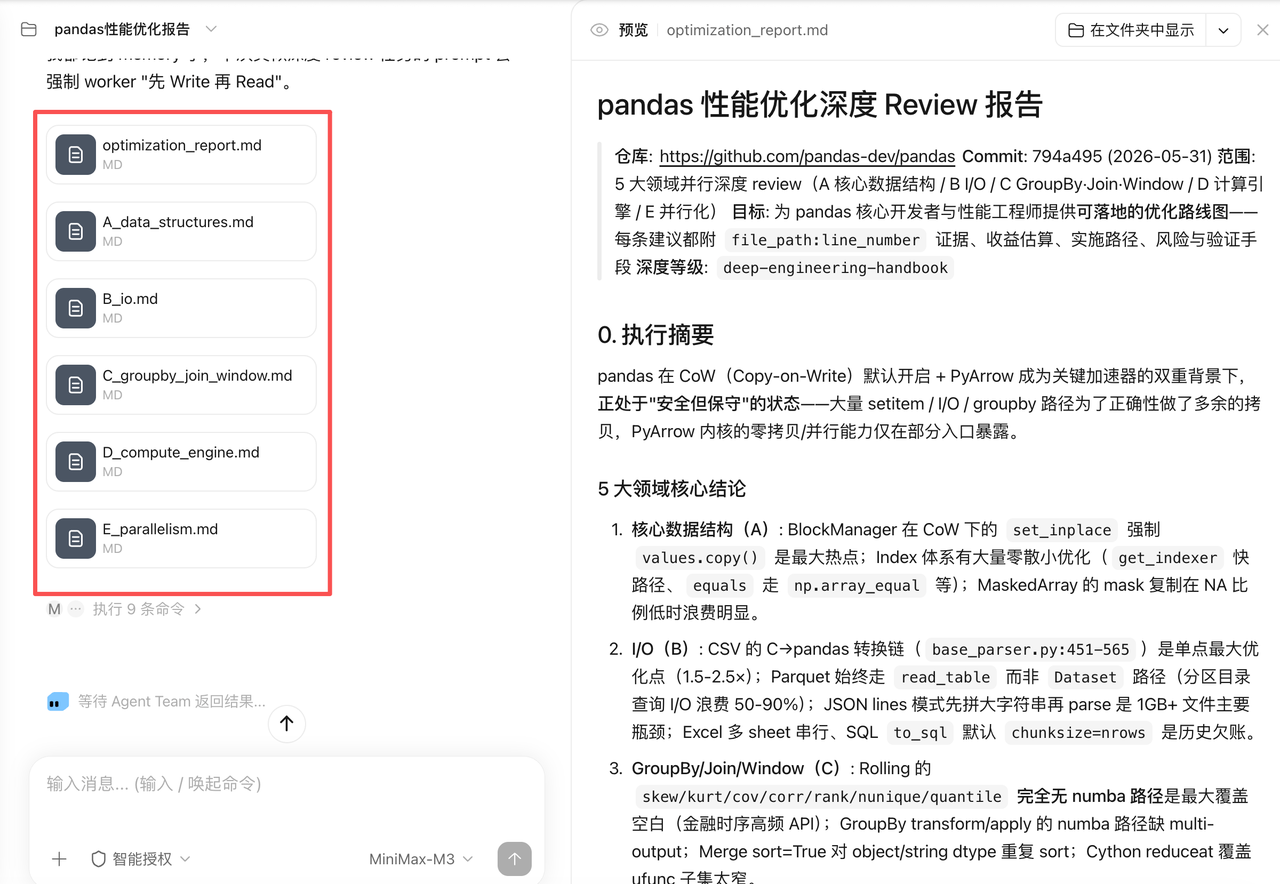Screen dimensions: 1280x884
Task: Click the chunksize=nrows code chip
Action: [1077, 733]
